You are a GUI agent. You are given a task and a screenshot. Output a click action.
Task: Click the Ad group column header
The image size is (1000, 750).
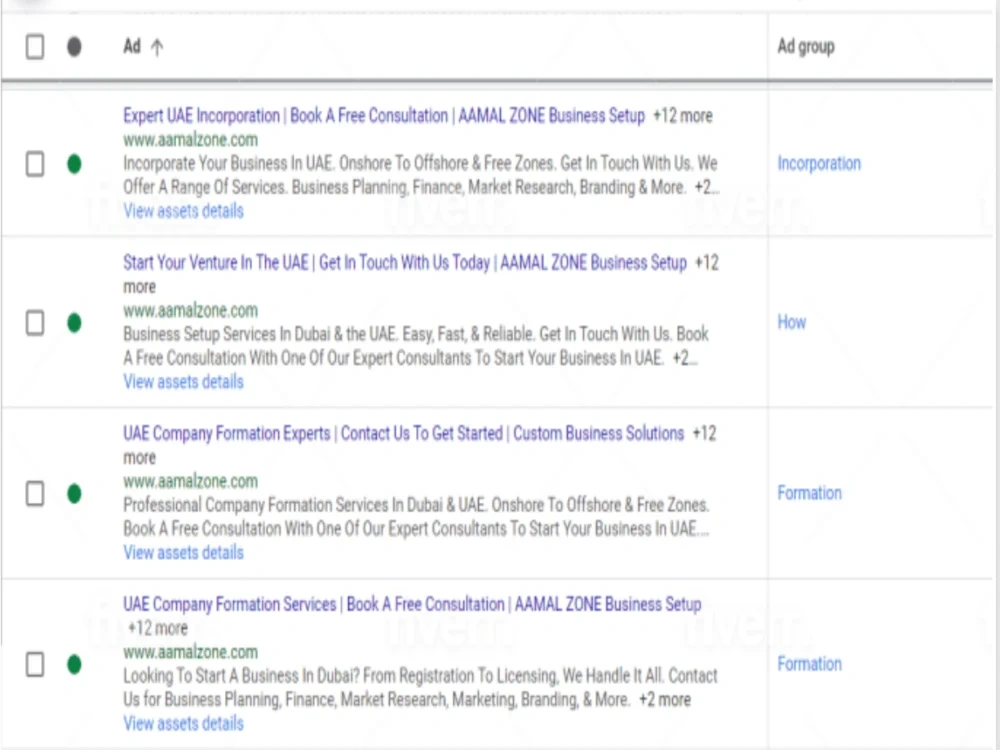pyautogui.click(x=805, y=47)
